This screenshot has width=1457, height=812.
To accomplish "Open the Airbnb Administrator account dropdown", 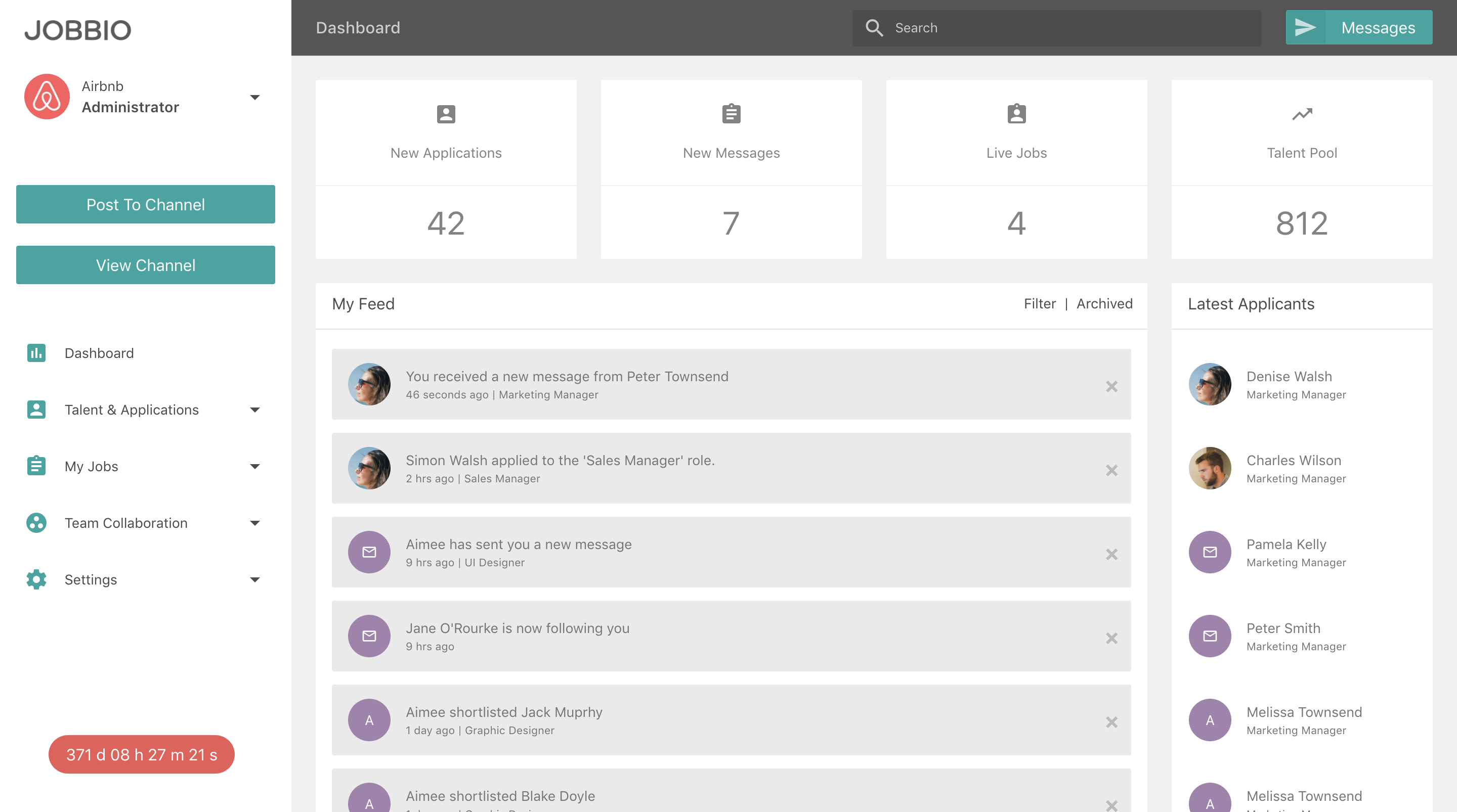I will 255,97.
